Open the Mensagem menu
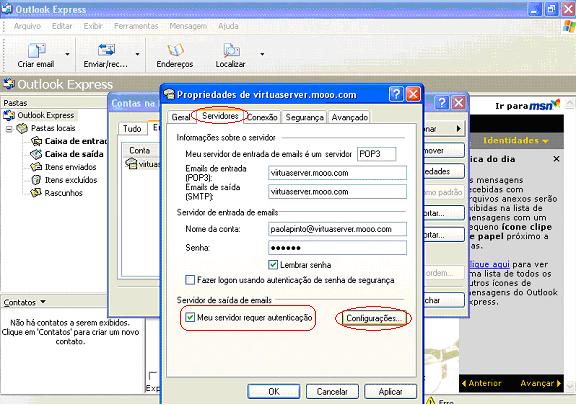 [x=188, y=26]
